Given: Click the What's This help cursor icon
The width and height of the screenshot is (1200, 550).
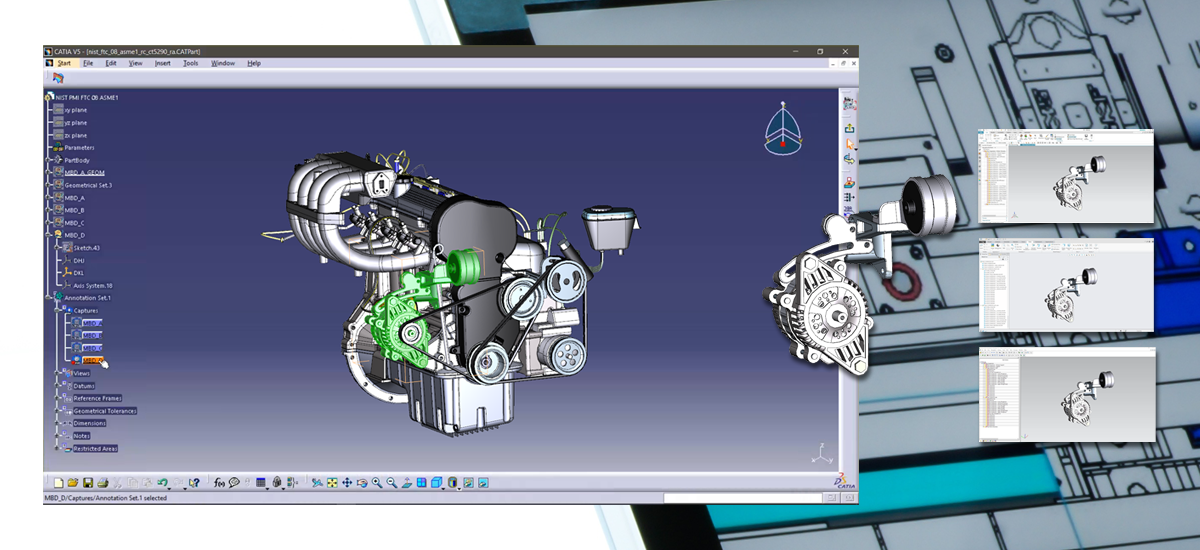Looking at the screenshot, I should [x=194, y=483].
